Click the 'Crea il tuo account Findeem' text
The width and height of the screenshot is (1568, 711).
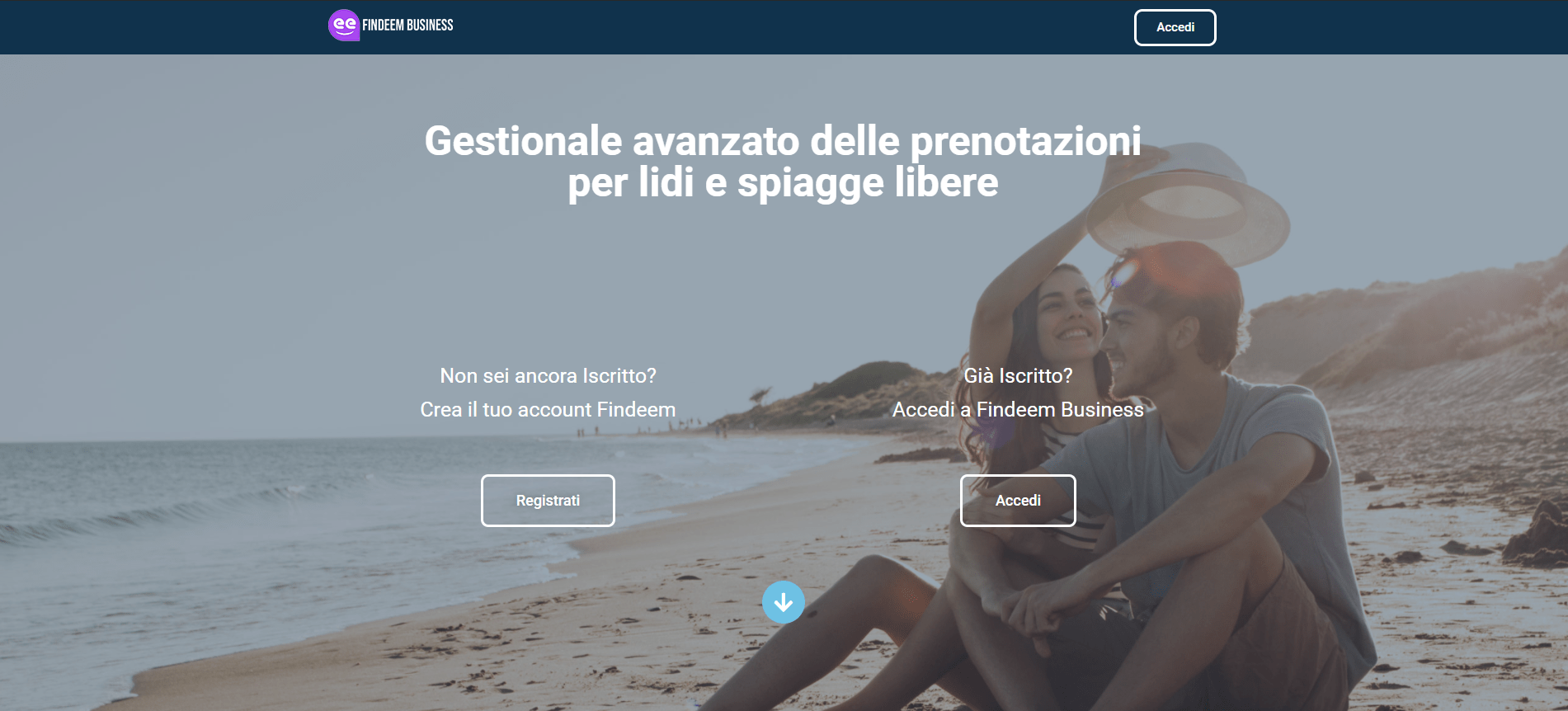click(x=548, y=410)
